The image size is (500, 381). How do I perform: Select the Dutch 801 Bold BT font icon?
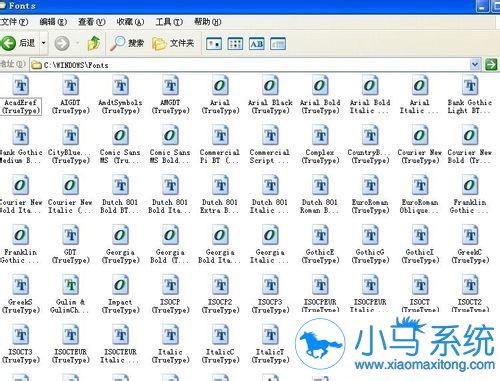[x=121, y=185]
